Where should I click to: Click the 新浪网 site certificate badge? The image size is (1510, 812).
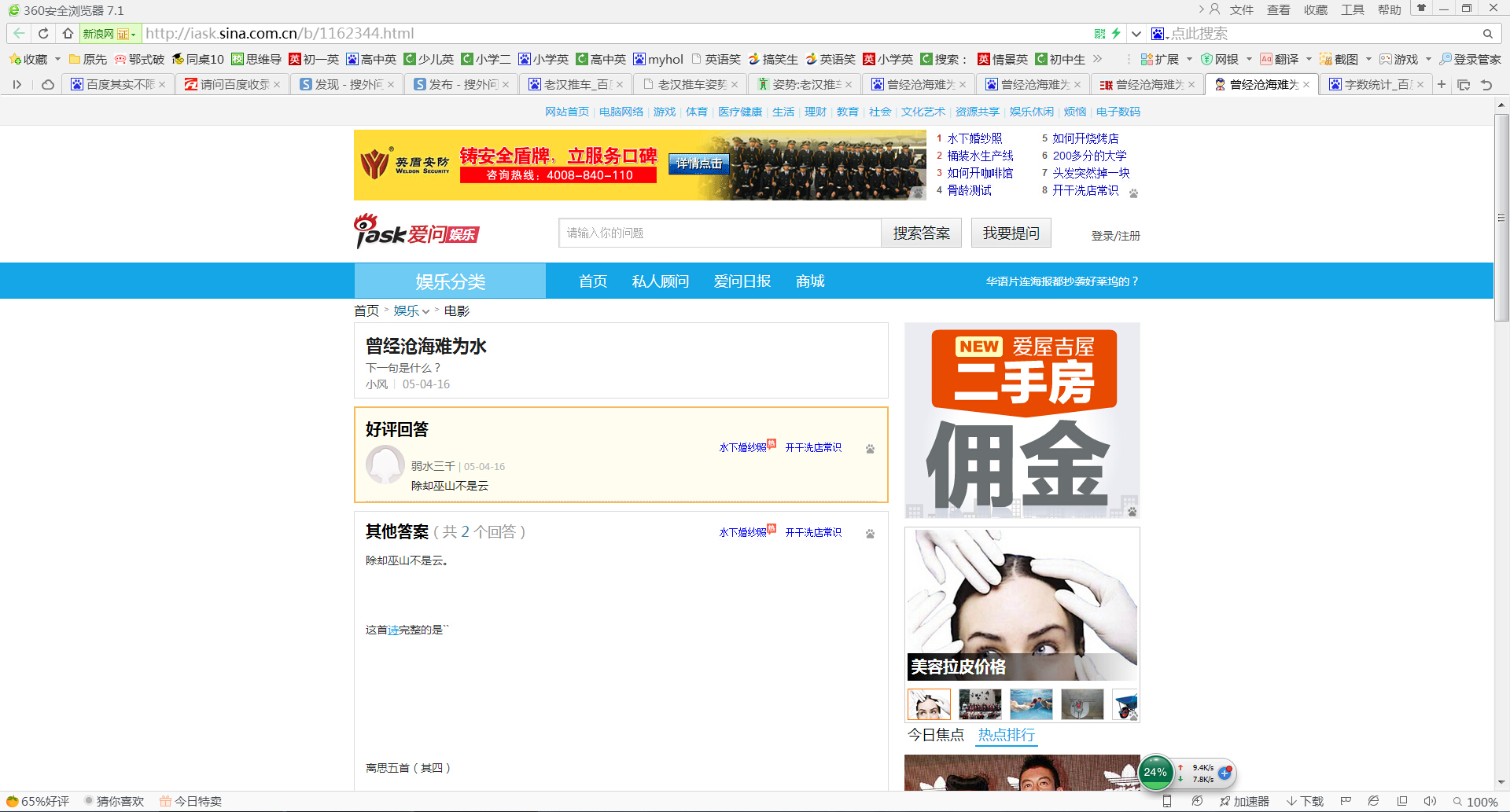110,34
